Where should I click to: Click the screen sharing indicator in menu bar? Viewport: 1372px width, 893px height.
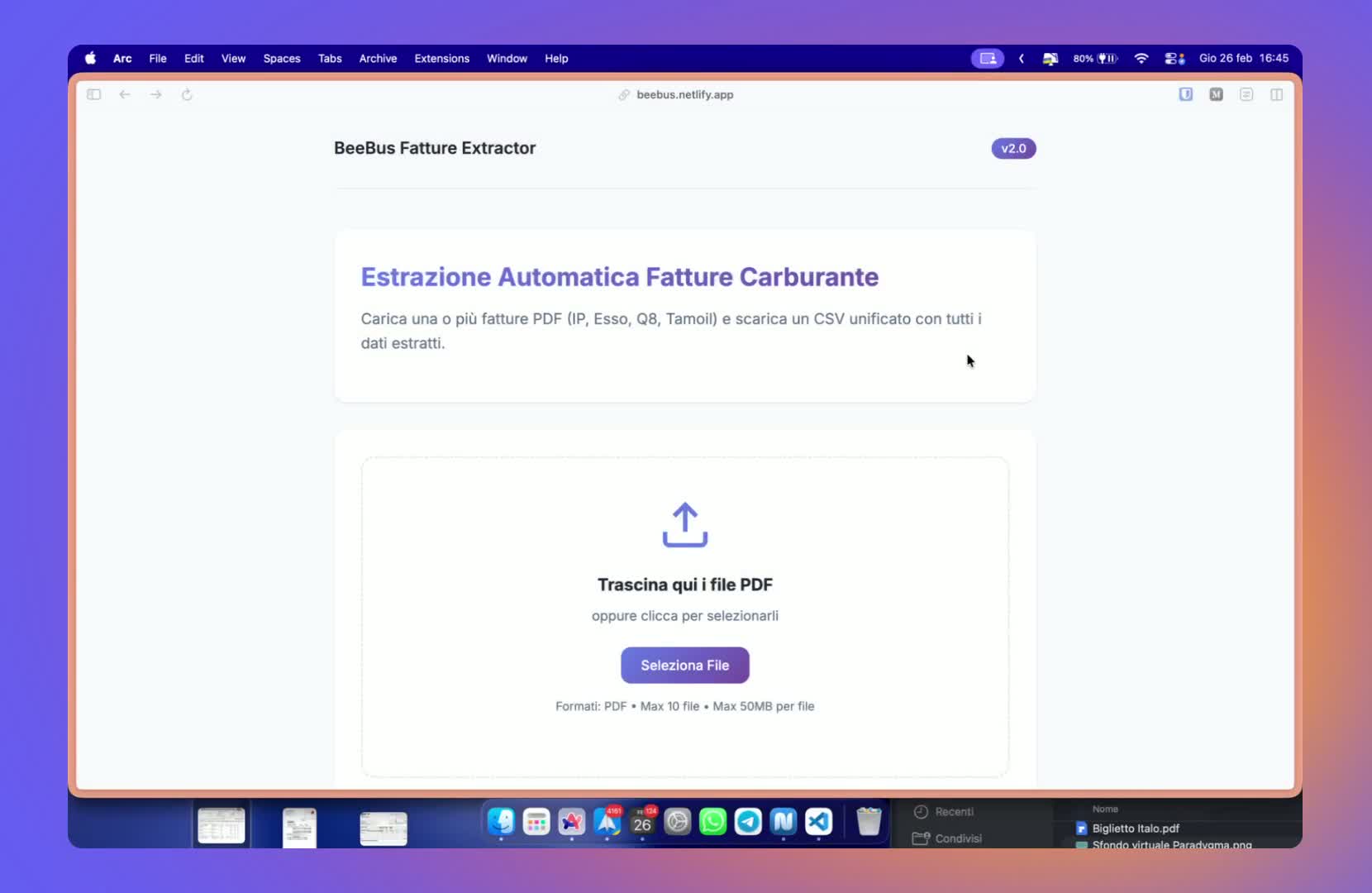[988, 59]
